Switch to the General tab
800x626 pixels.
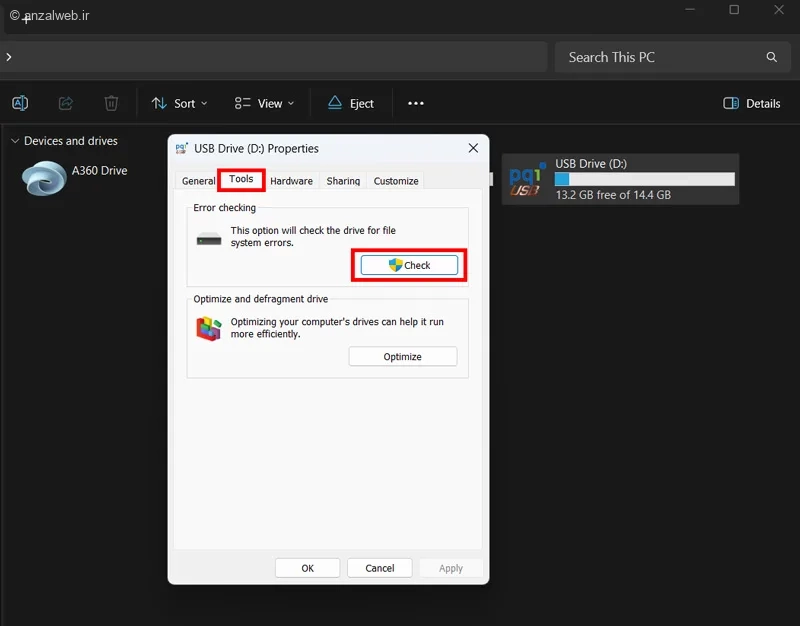[x=198, y=181]
